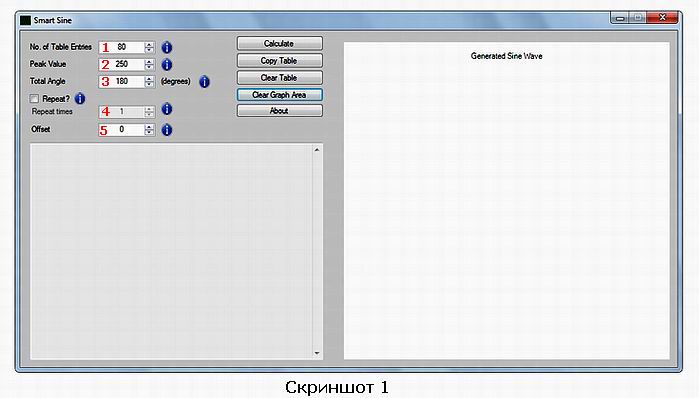
Task: Increase No. of Table Entries with up arrow
Action: [x=149, y=44]
